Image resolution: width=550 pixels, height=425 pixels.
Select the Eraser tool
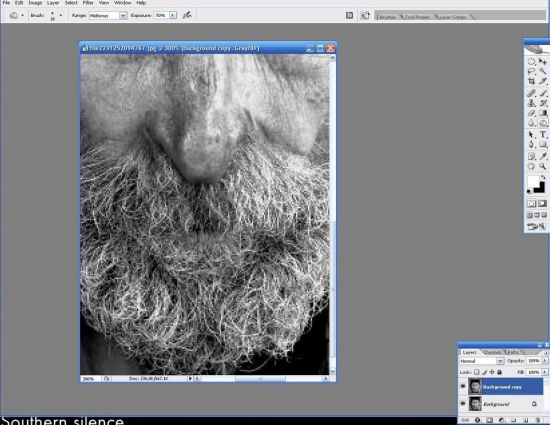pos(531,113)
